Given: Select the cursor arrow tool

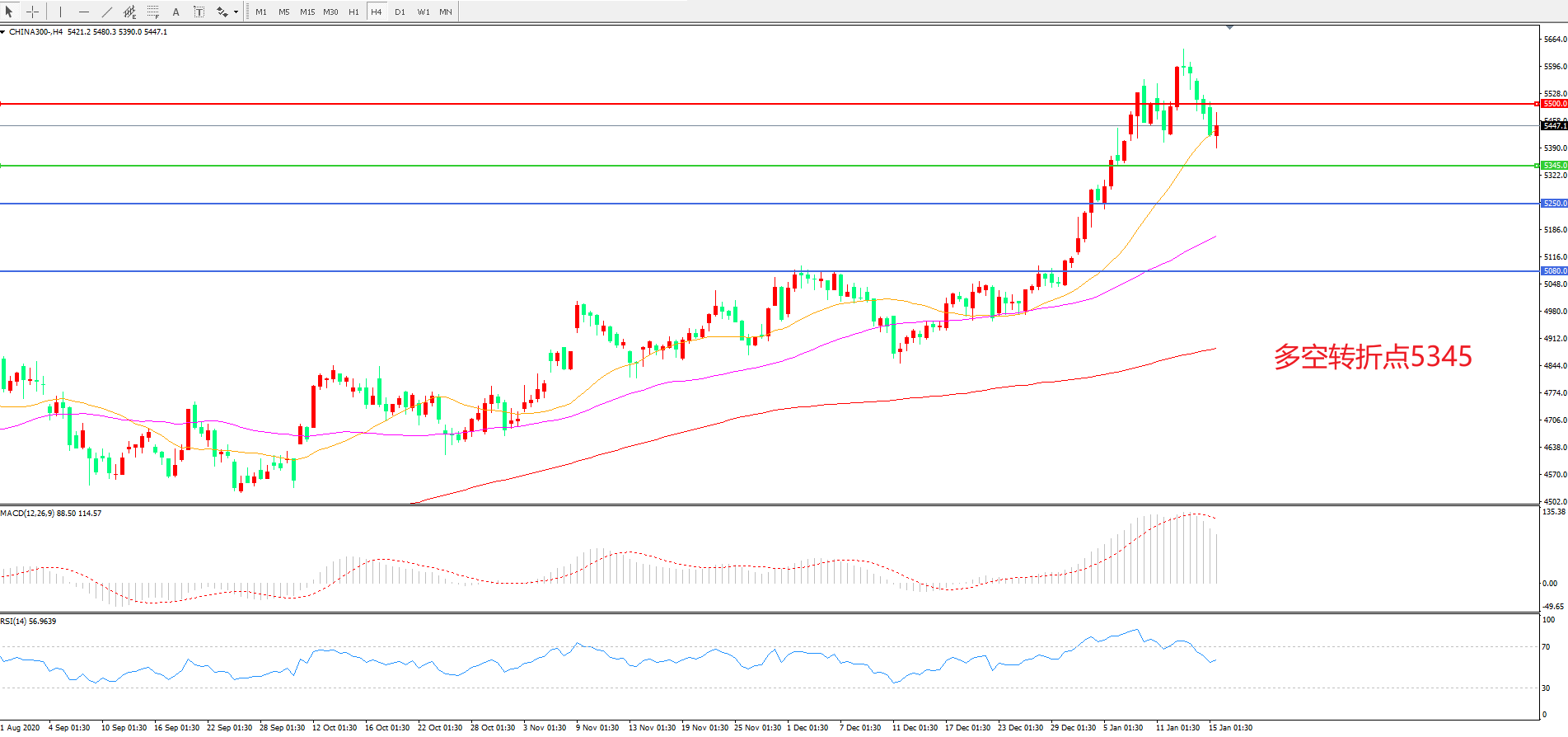Looking at the screenshot, I should 9,12.
